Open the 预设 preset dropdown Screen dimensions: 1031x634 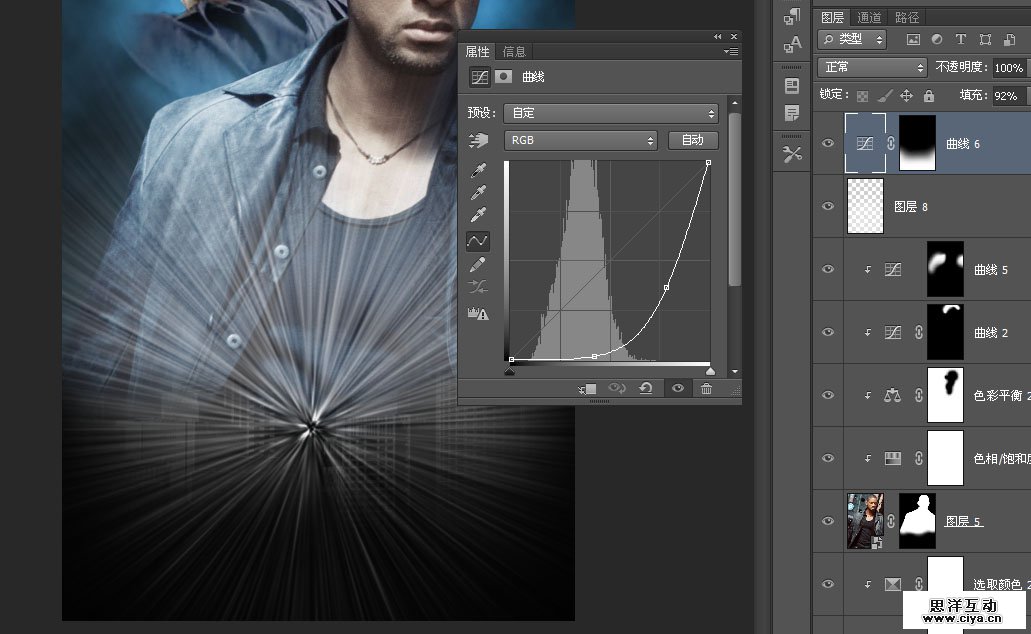[x=611, y=113]
